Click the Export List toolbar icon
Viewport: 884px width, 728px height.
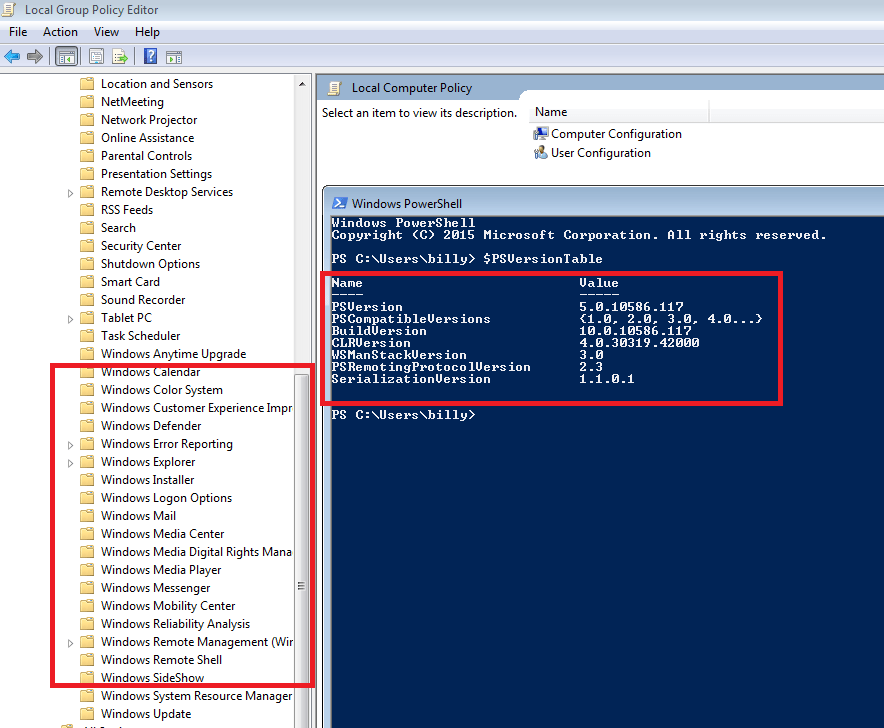121,56
